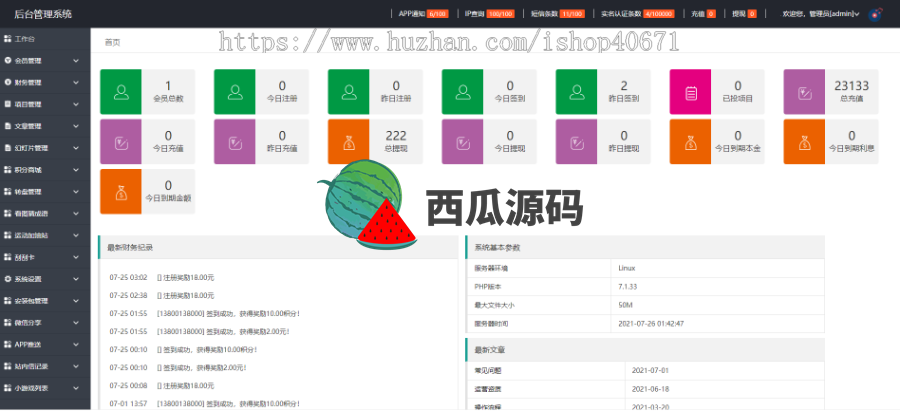Viewport: 900px width, 411px height.
Task: Click the 07-25 02:38 注册奖励 record
Action: [x=162, y=295]
